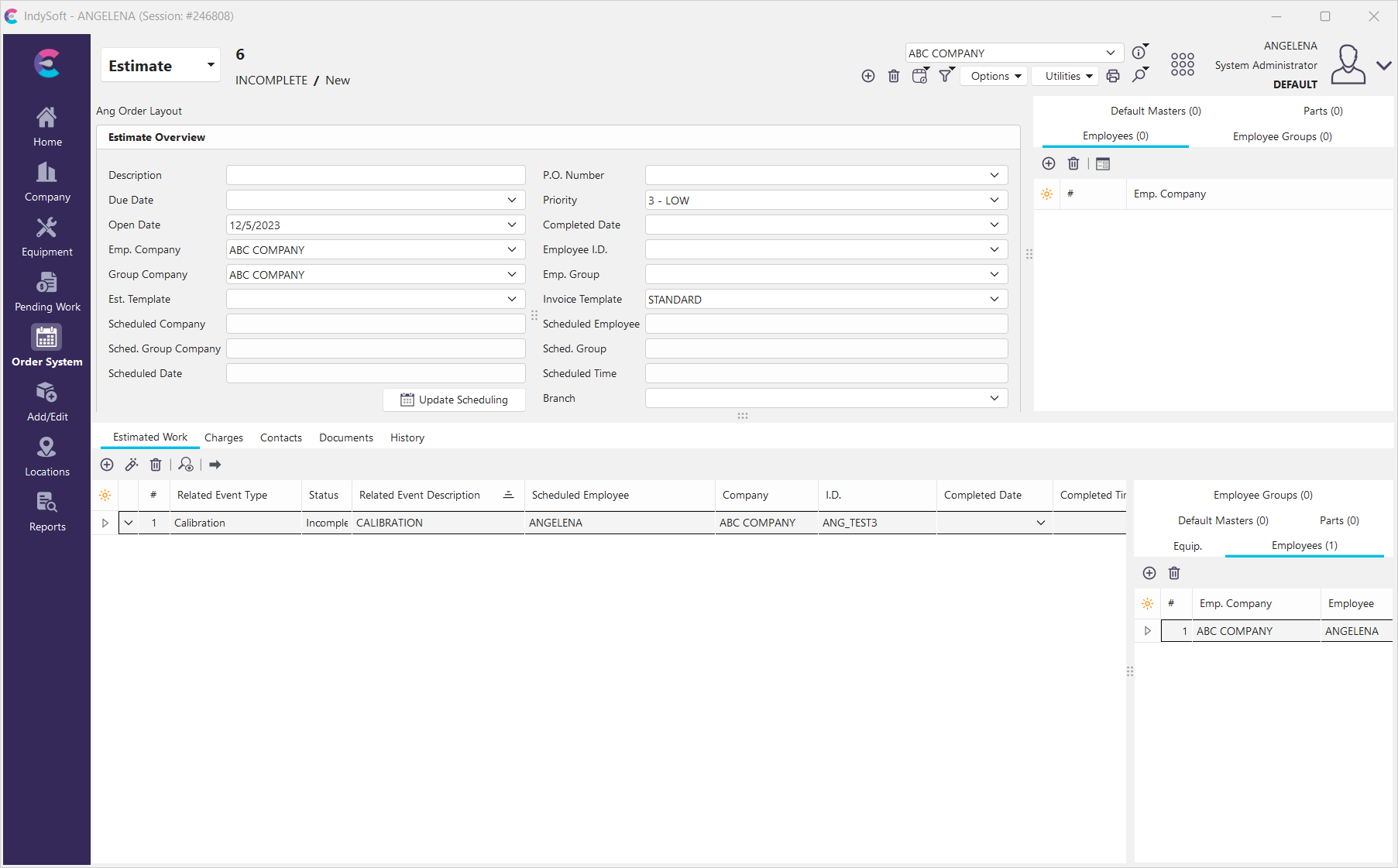Click the filter funnel icon
This screenshot has width=1398, height=868.
click(946, 76)
